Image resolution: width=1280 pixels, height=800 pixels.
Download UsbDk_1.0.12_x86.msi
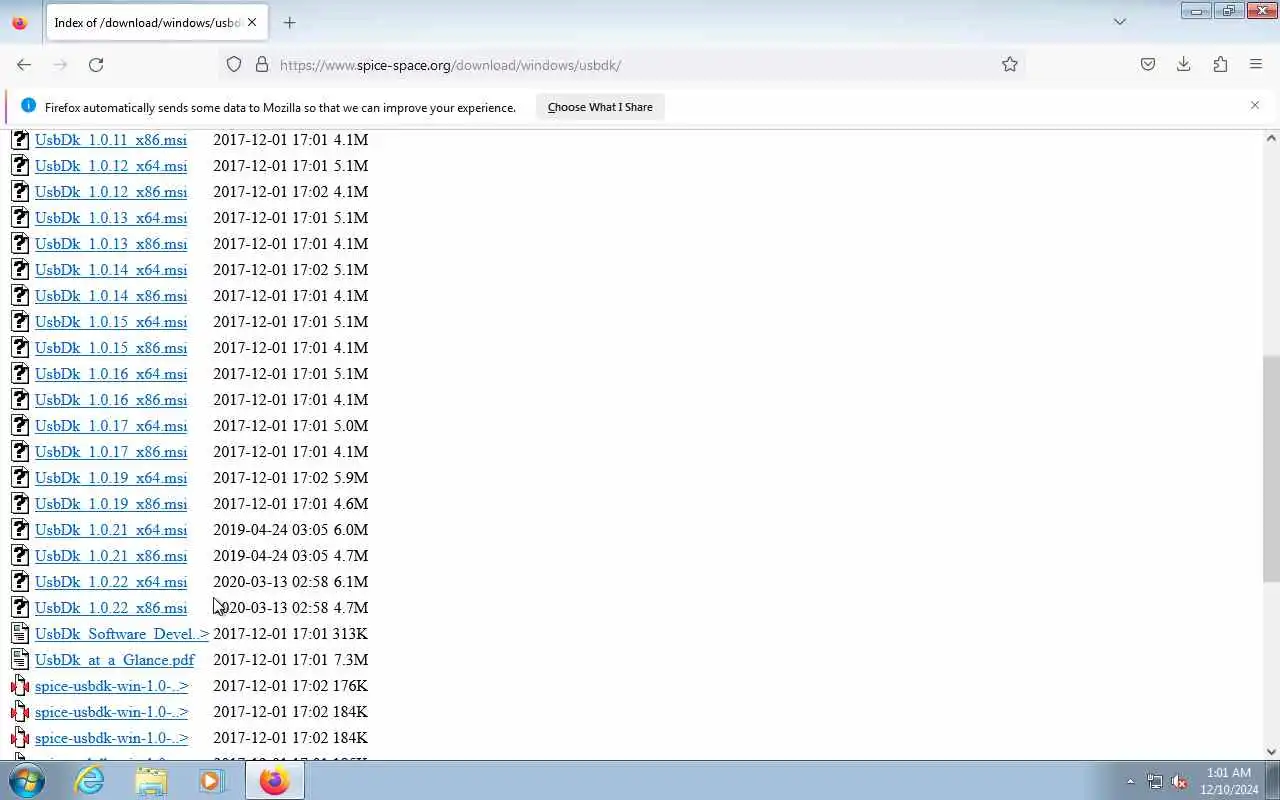pos(111,192)
